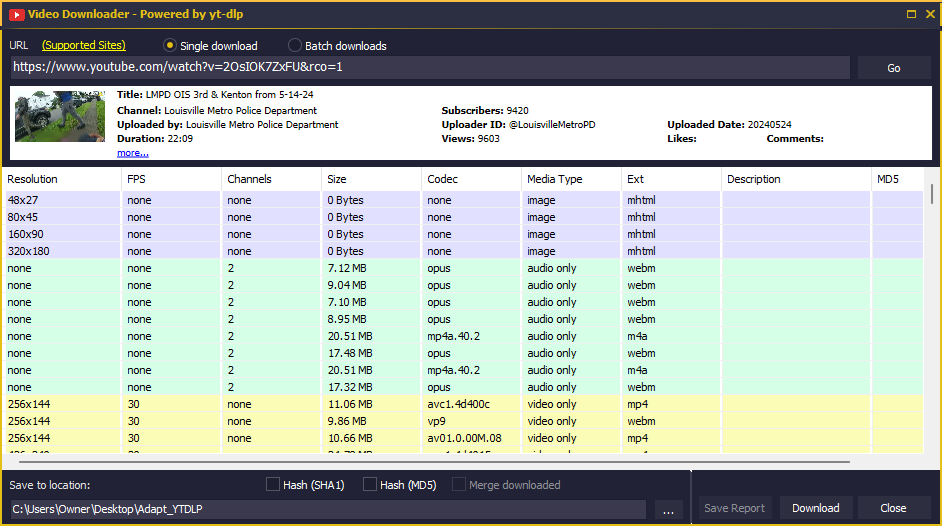Click the video thumbnail image
Viewport: 942px width, 526px height.
59,116
